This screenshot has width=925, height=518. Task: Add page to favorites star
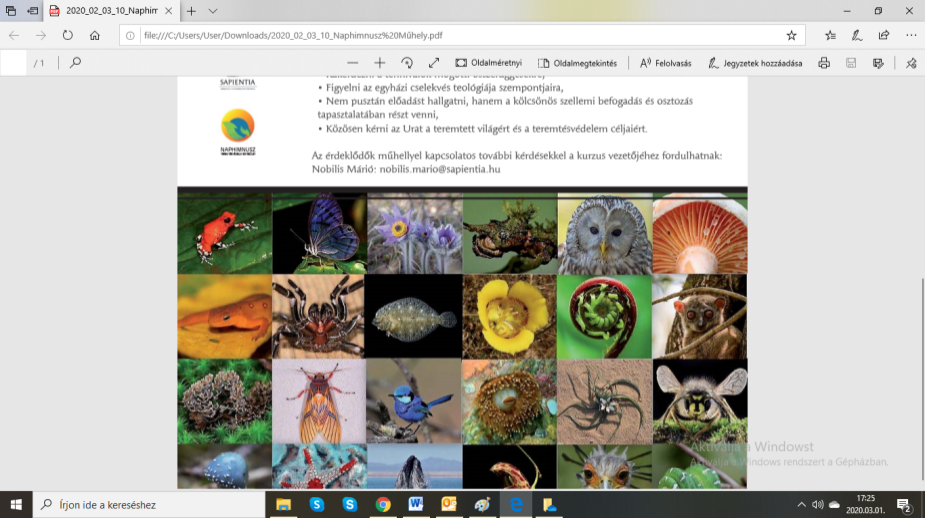point(791,35)
